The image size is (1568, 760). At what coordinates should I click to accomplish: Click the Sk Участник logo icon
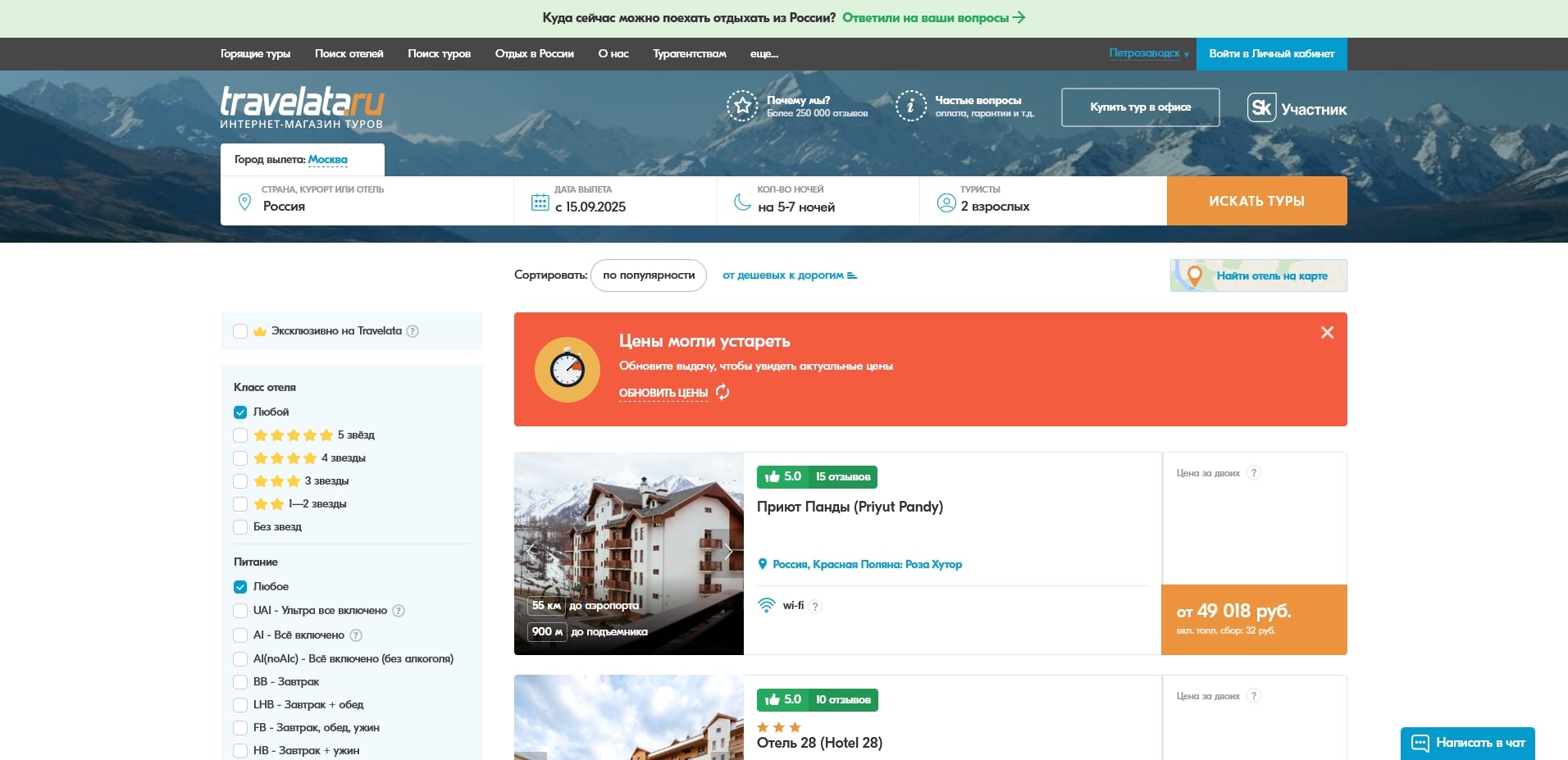click(x=1261, y=107)
